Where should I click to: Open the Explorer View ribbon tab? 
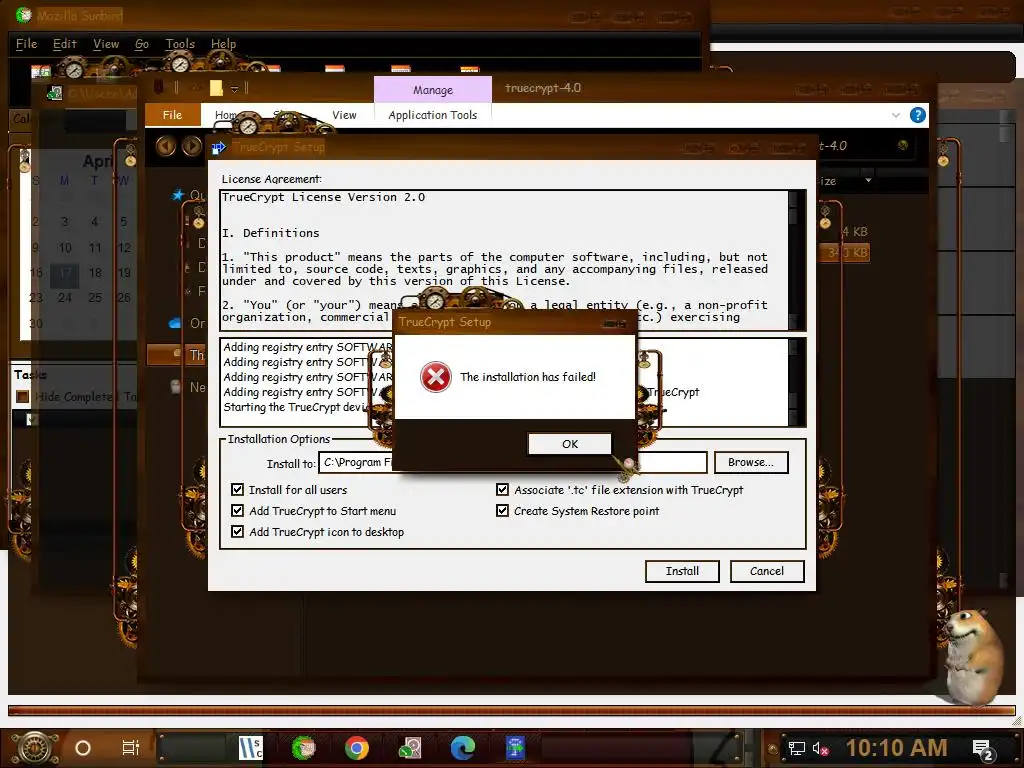[344, 115]
